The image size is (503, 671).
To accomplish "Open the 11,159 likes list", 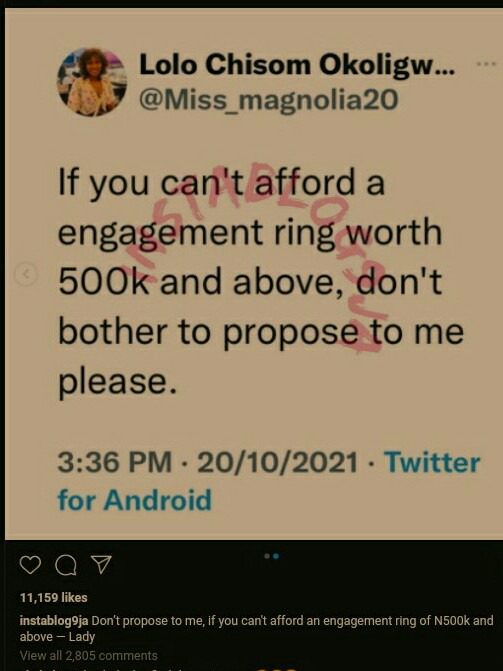I will pyautogui.click(x=54, y=597).
